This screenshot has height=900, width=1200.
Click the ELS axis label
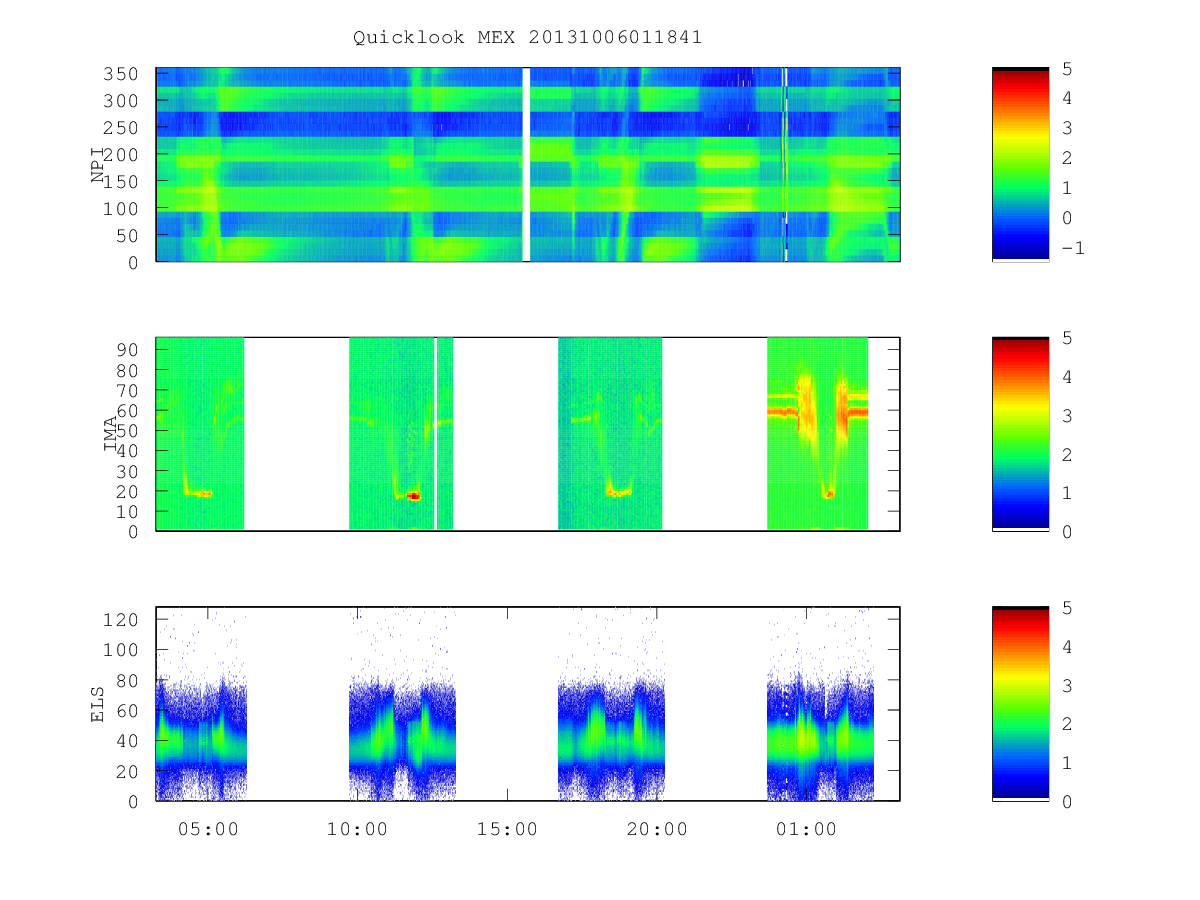98,704
